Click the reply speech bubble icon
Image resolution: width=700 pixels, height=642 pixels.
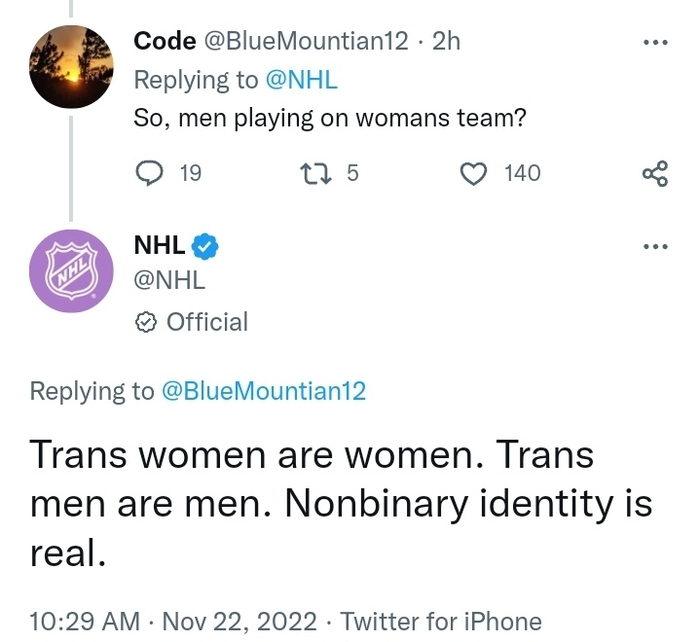[x=149, y=173]
